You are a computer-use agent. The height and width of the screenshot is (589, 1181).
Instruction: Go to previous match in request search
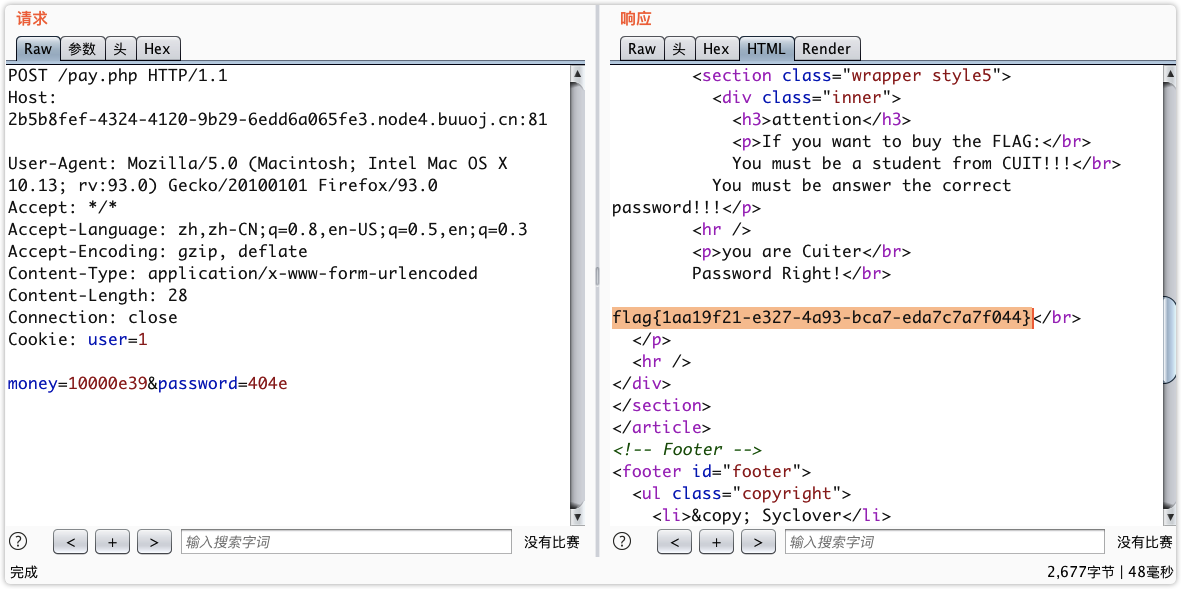point(70,542)
